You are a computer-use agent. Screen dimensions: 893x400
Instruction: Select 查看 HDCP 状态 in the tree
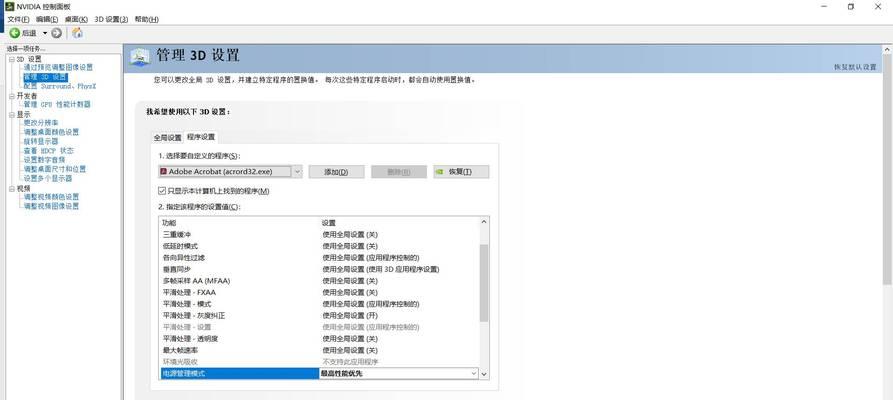pyautogui.click(x=48, y=150)
